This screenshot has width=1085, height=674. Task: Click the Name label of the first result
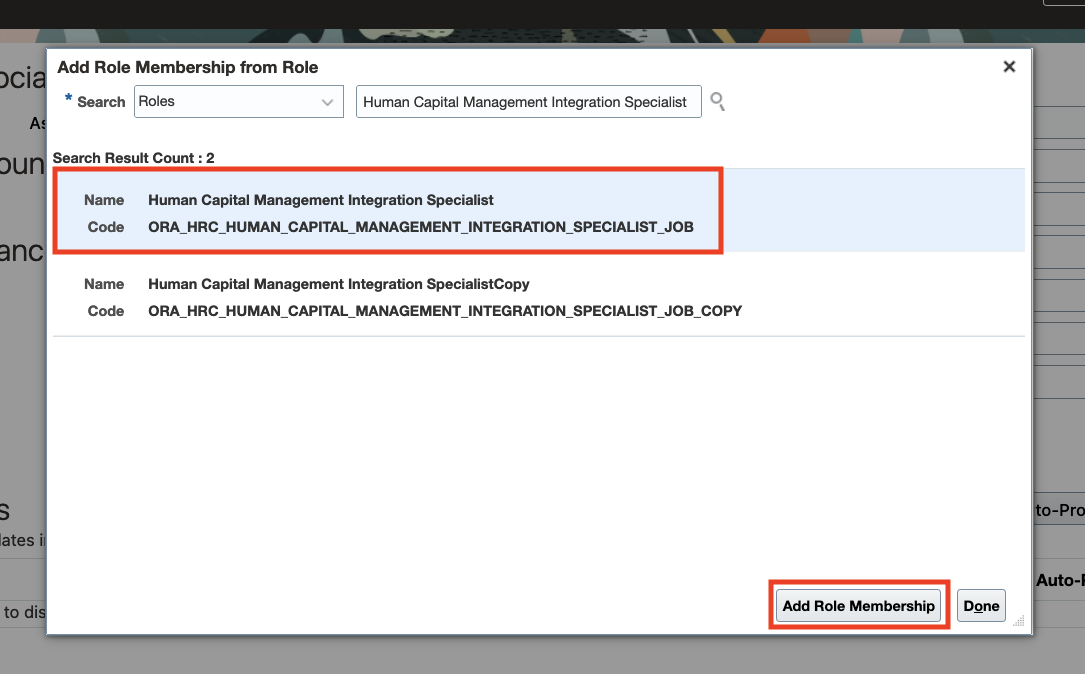104,200
